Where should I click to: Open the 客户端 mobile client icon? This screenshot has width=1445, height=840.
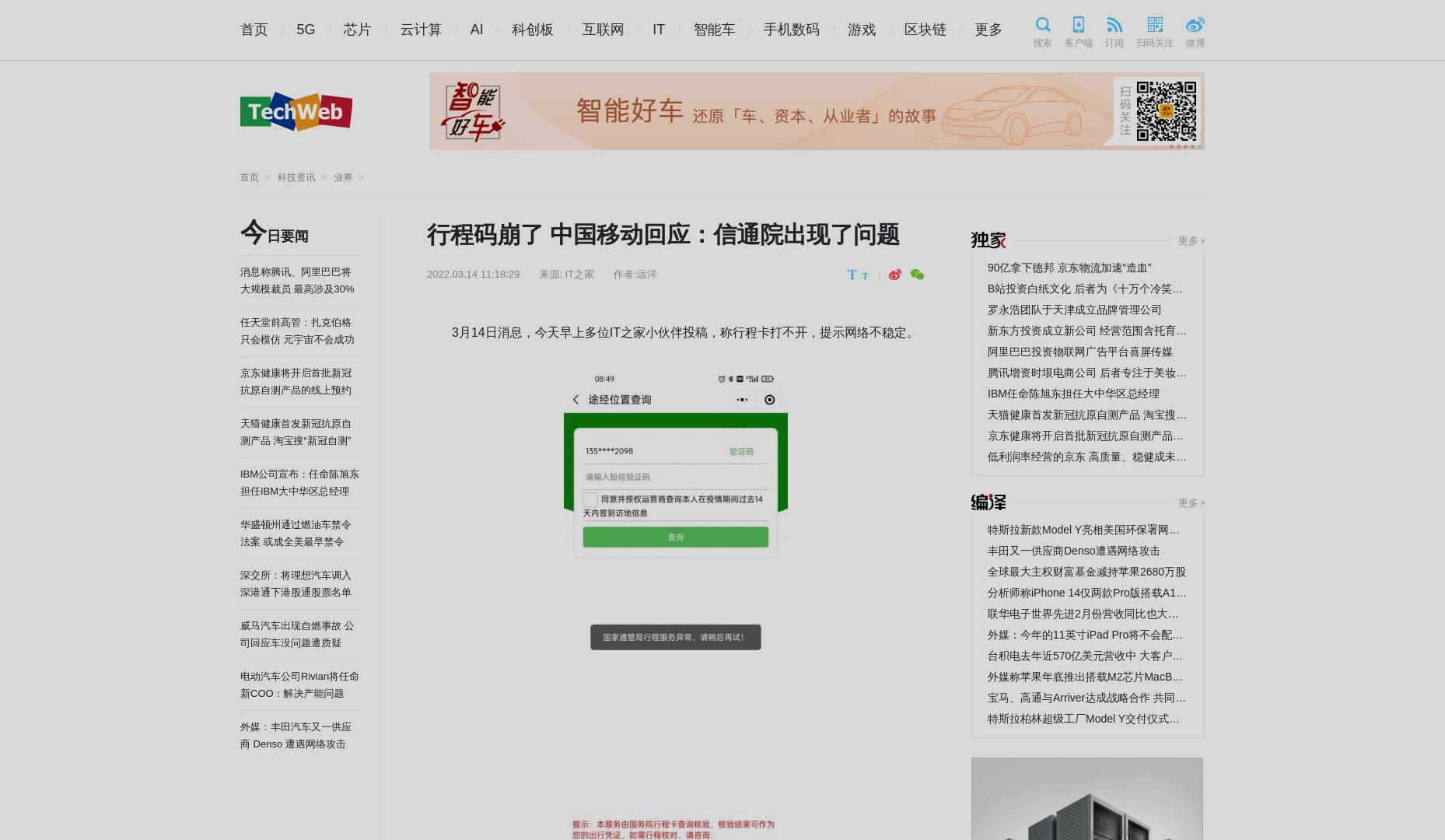(1078, 24)
